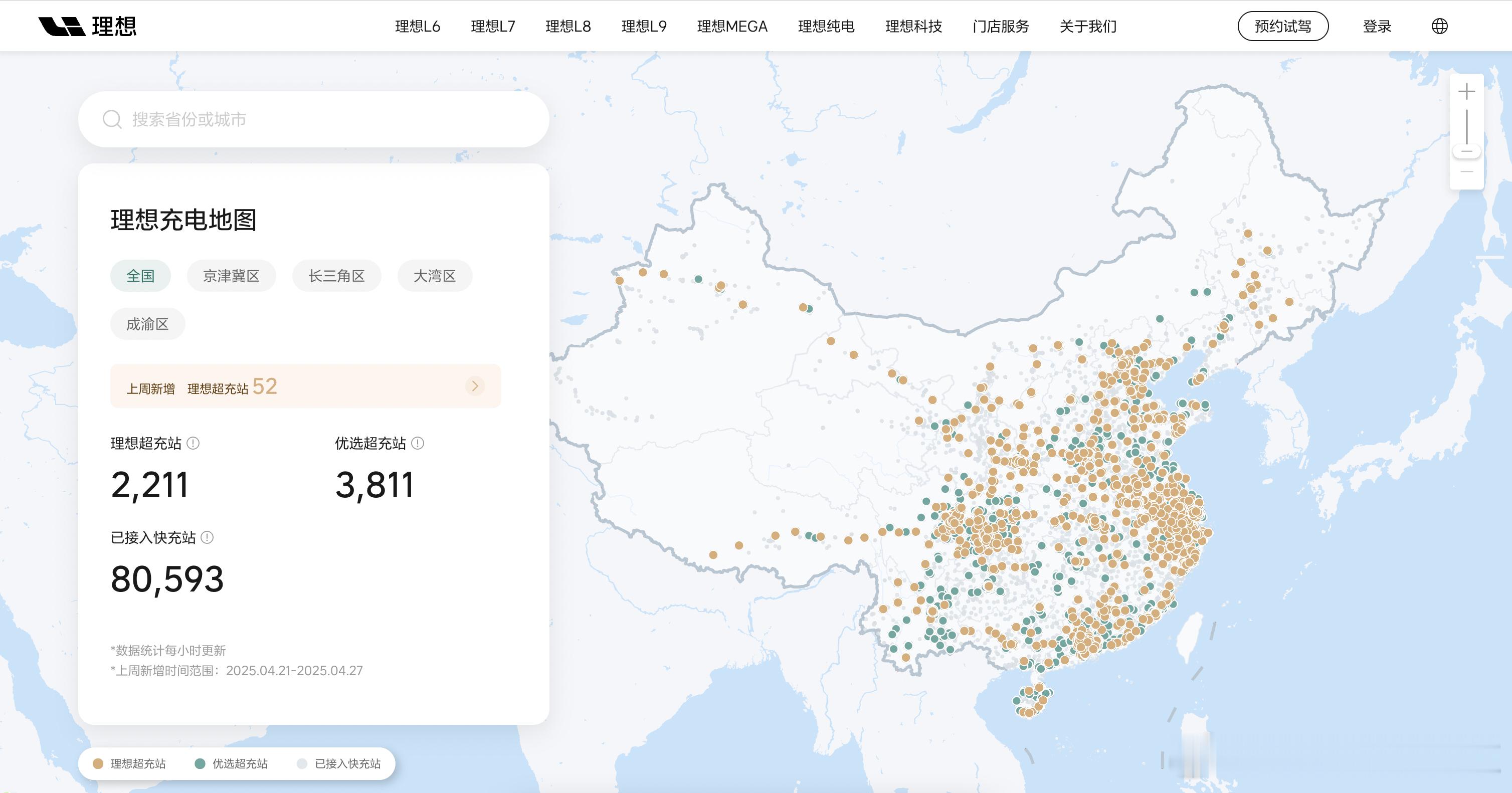Open the 上周新增 理想超充站 52 banner
Viewport: 1512px width, 793px height.
(x=305, y=386)
